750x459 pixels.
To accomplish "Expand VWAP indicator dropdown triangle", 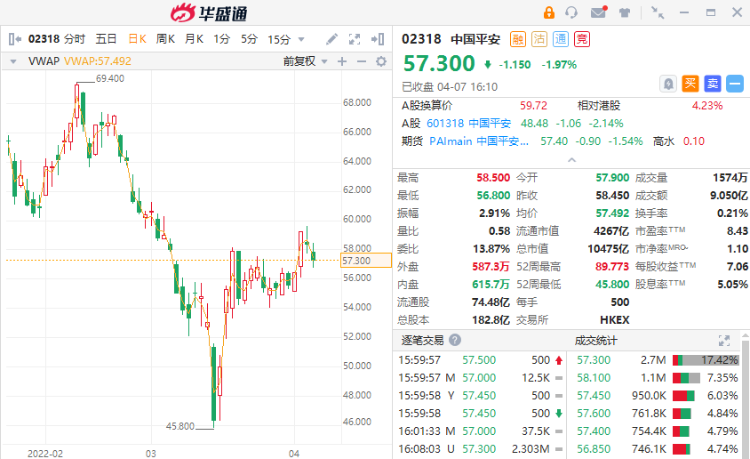I will point(13,61).
